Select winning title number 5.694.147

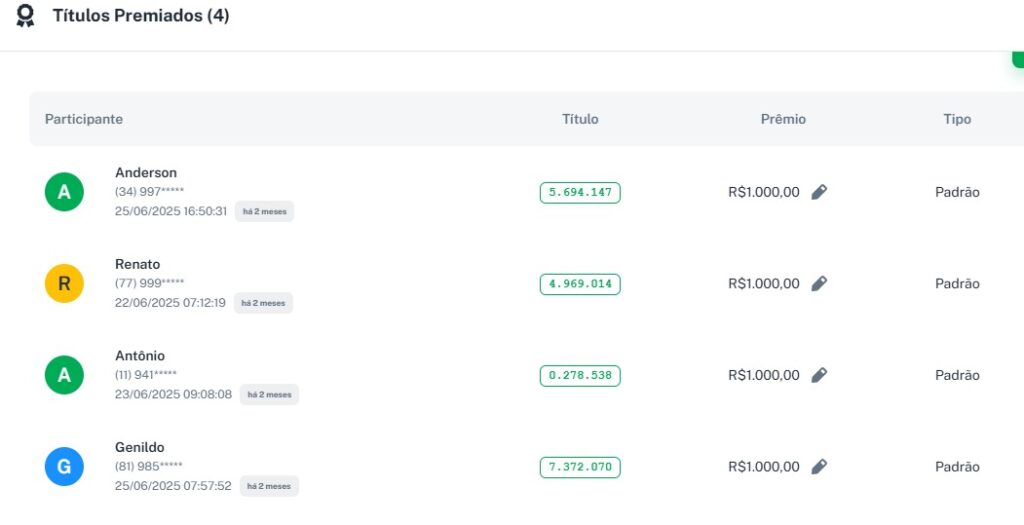[580, 193]
